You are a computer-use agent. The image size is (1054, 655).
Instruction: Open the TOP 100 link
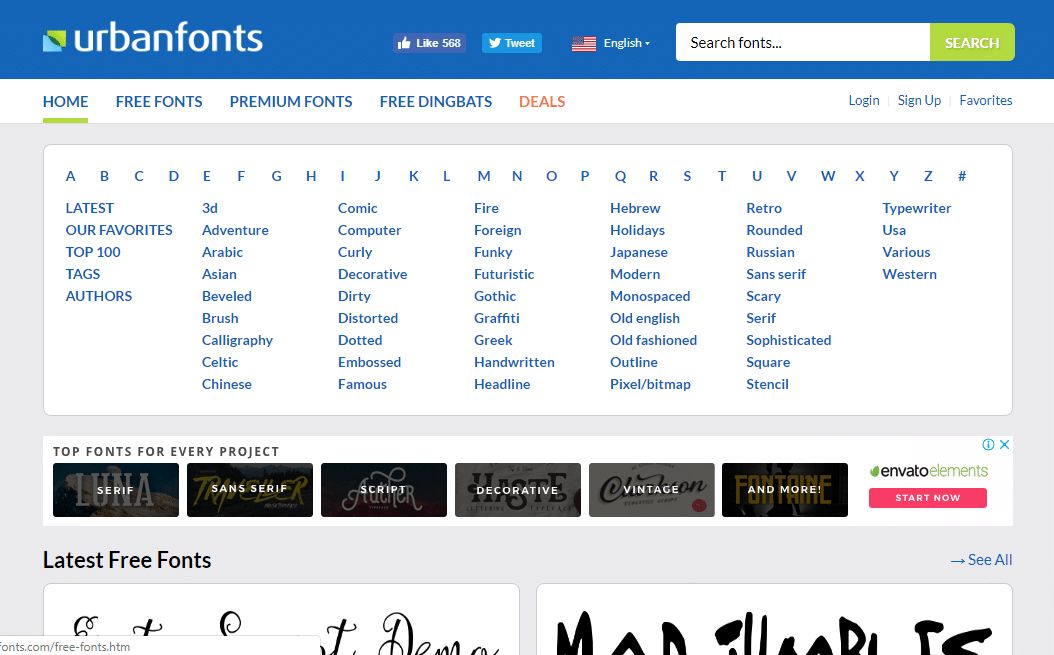93,252
